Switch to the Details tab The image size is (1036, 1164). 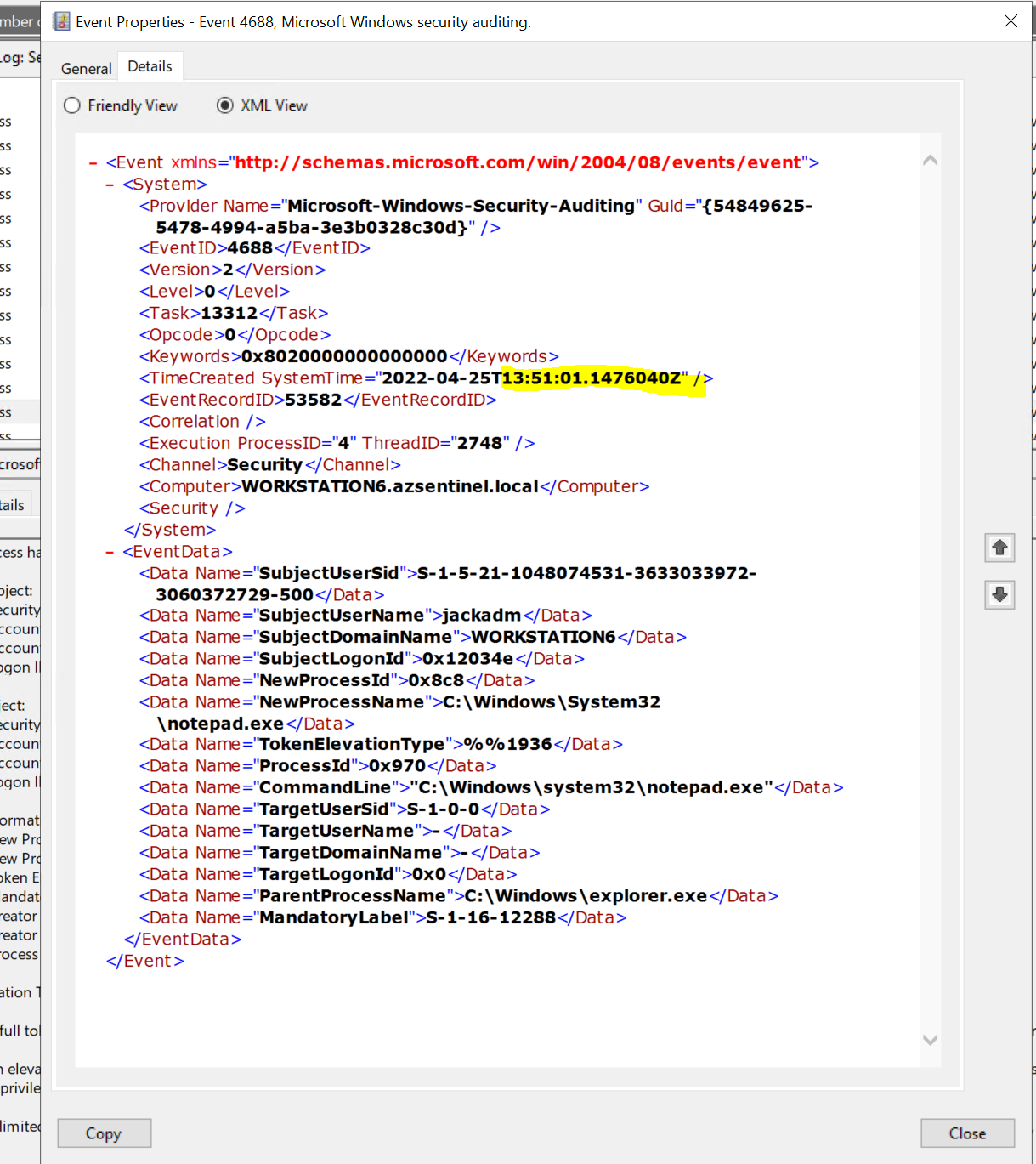coord(150,65)
